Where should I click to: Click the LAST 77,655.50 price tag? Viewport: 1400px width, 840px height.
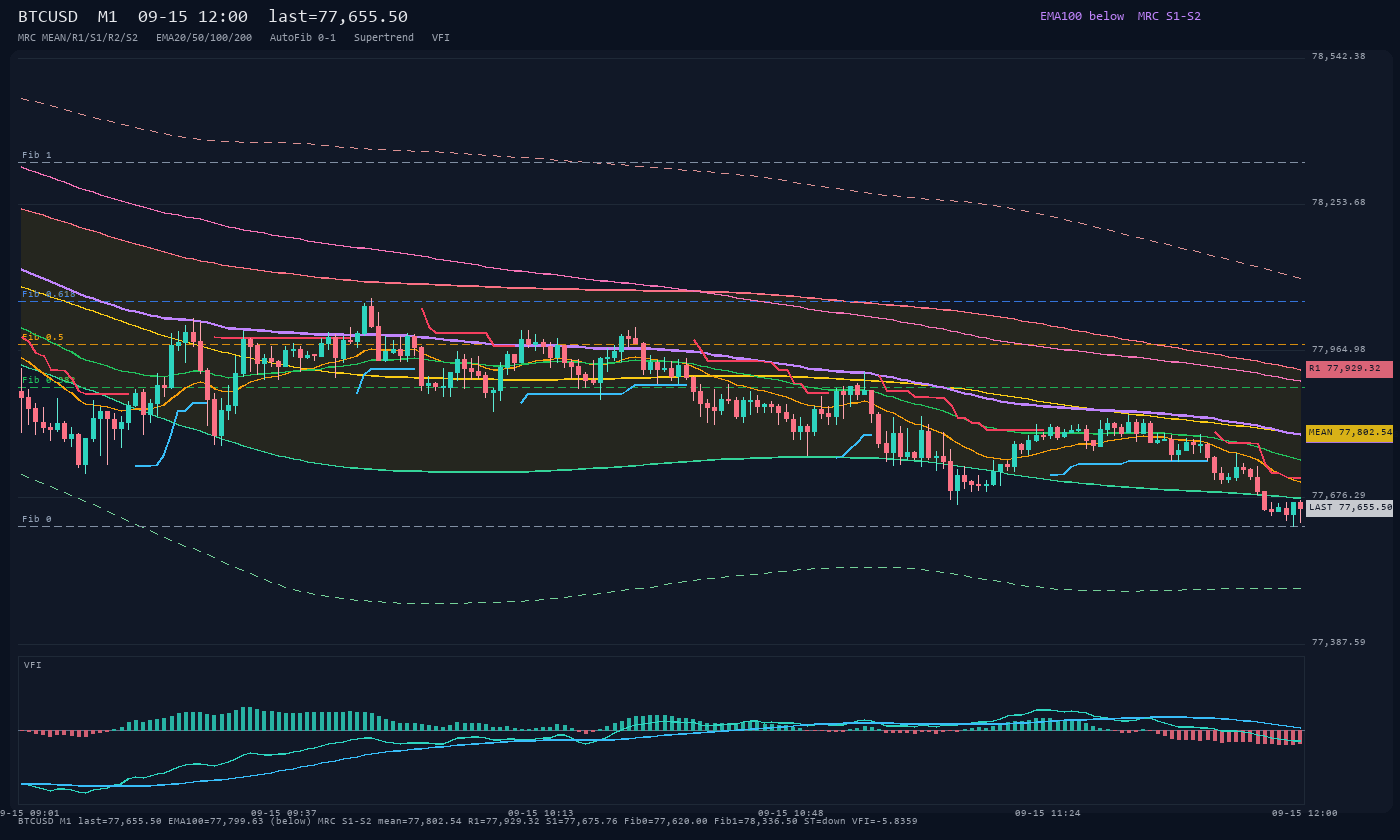[x=1349, y=508]
